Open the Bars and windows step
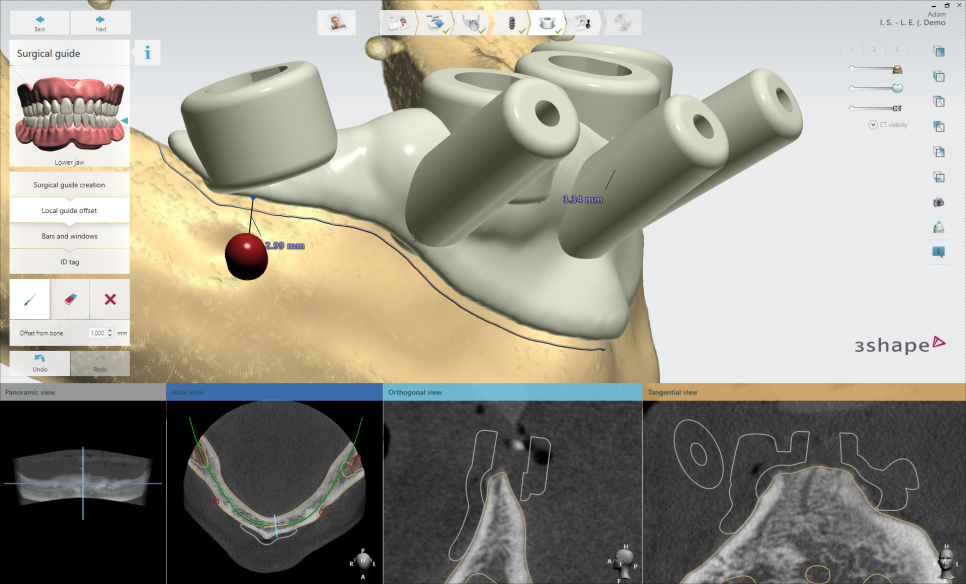 (x=69, y=236)
